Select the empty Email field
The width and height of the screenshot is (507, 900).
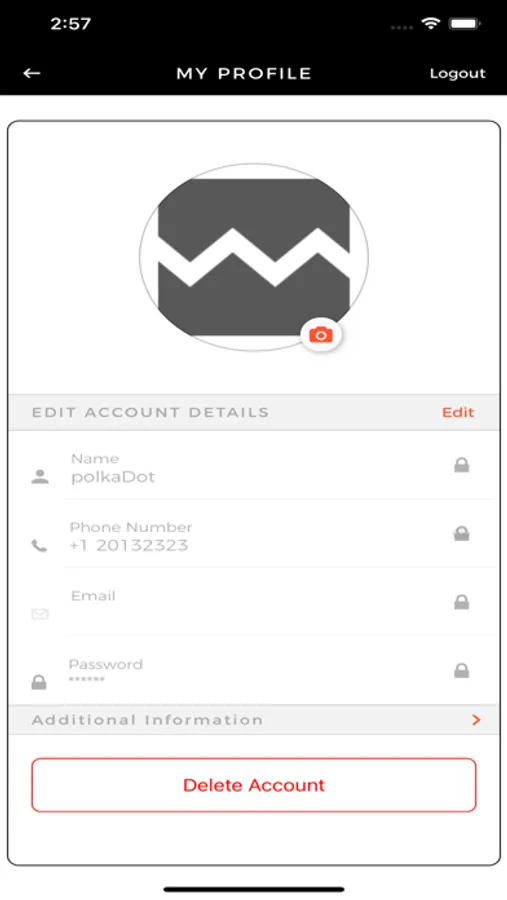tap(253, 604)
